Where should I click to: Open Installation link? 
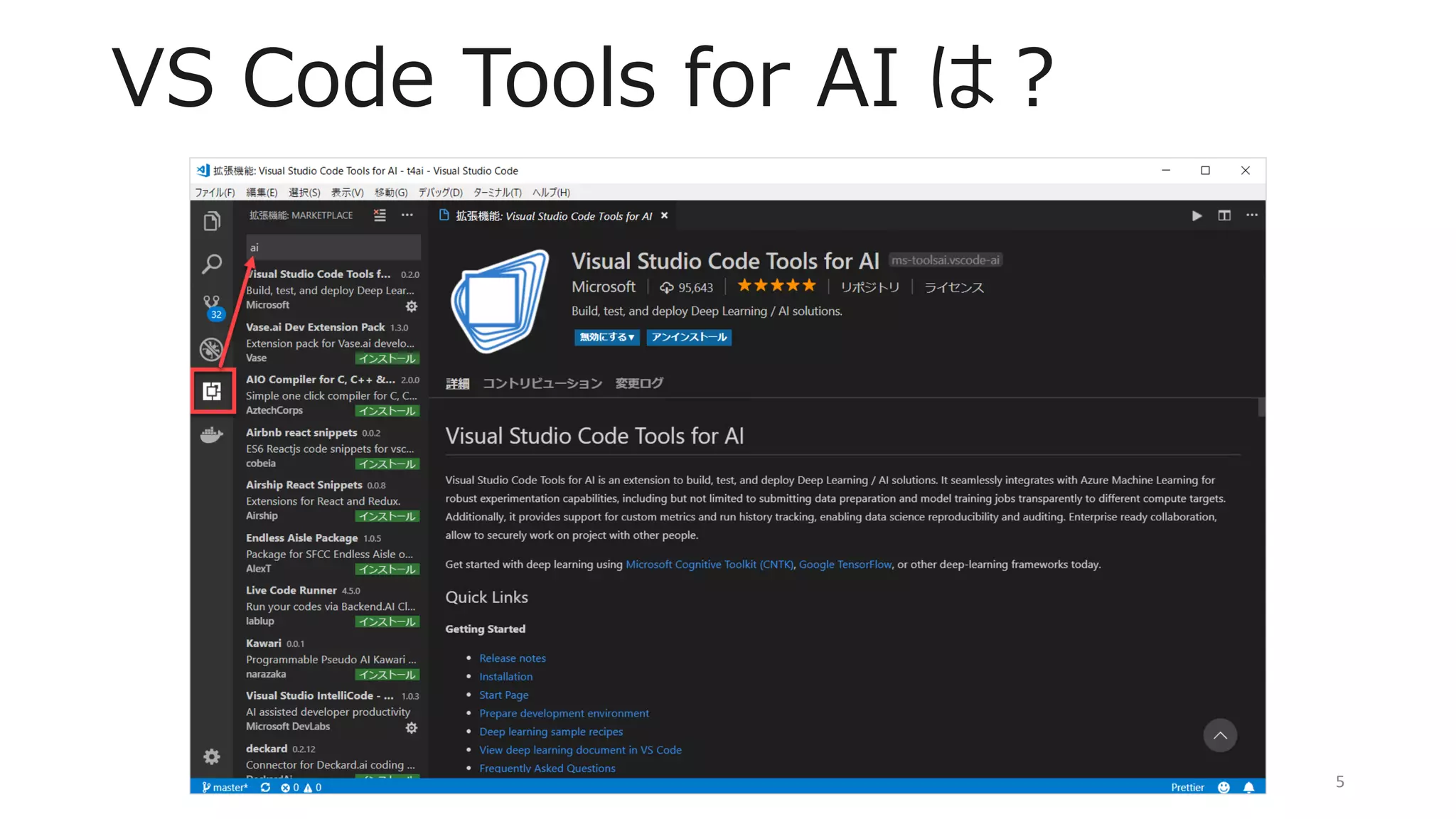pyautogui.click(x=505, y=677)
